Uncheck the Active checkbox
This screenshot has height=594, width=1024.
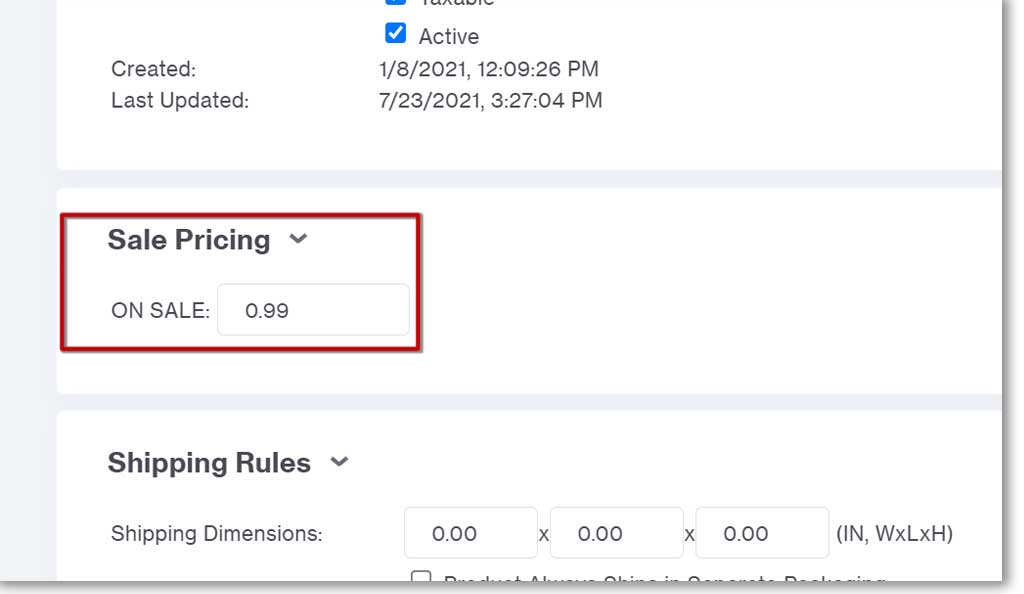[x=395, y=33]
